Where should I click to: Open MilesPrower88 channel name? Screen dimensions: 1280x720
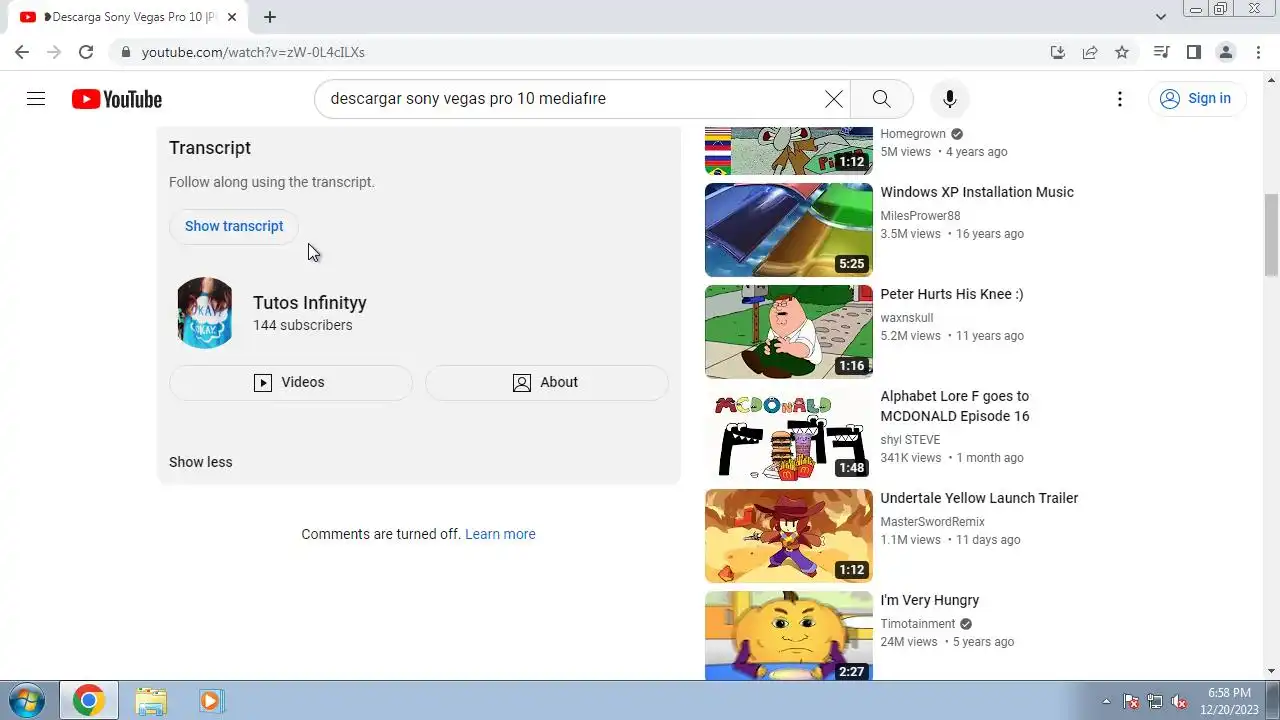tap(920, 216)
